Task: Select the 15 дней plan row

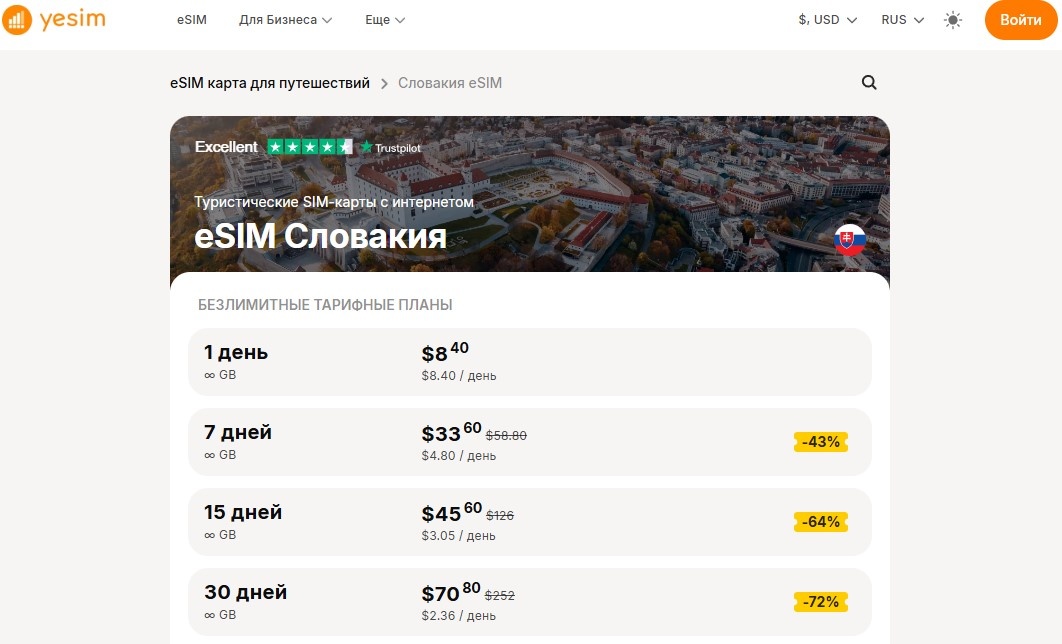Action: 529,521
